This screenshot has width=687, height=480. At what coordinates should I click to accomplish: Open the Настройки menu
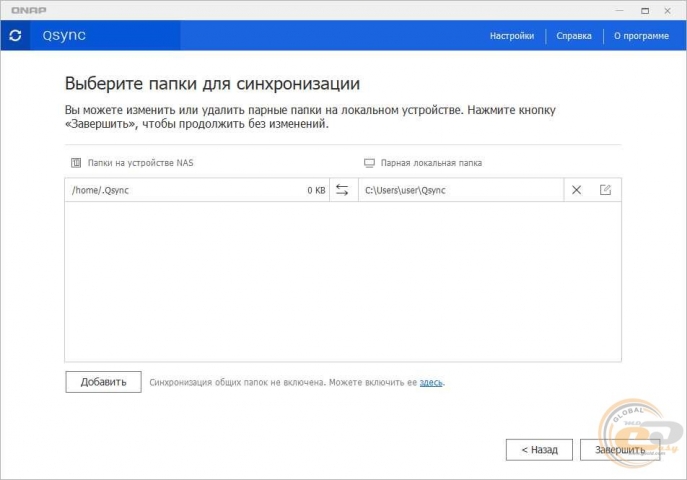click(x=512, y=36)
